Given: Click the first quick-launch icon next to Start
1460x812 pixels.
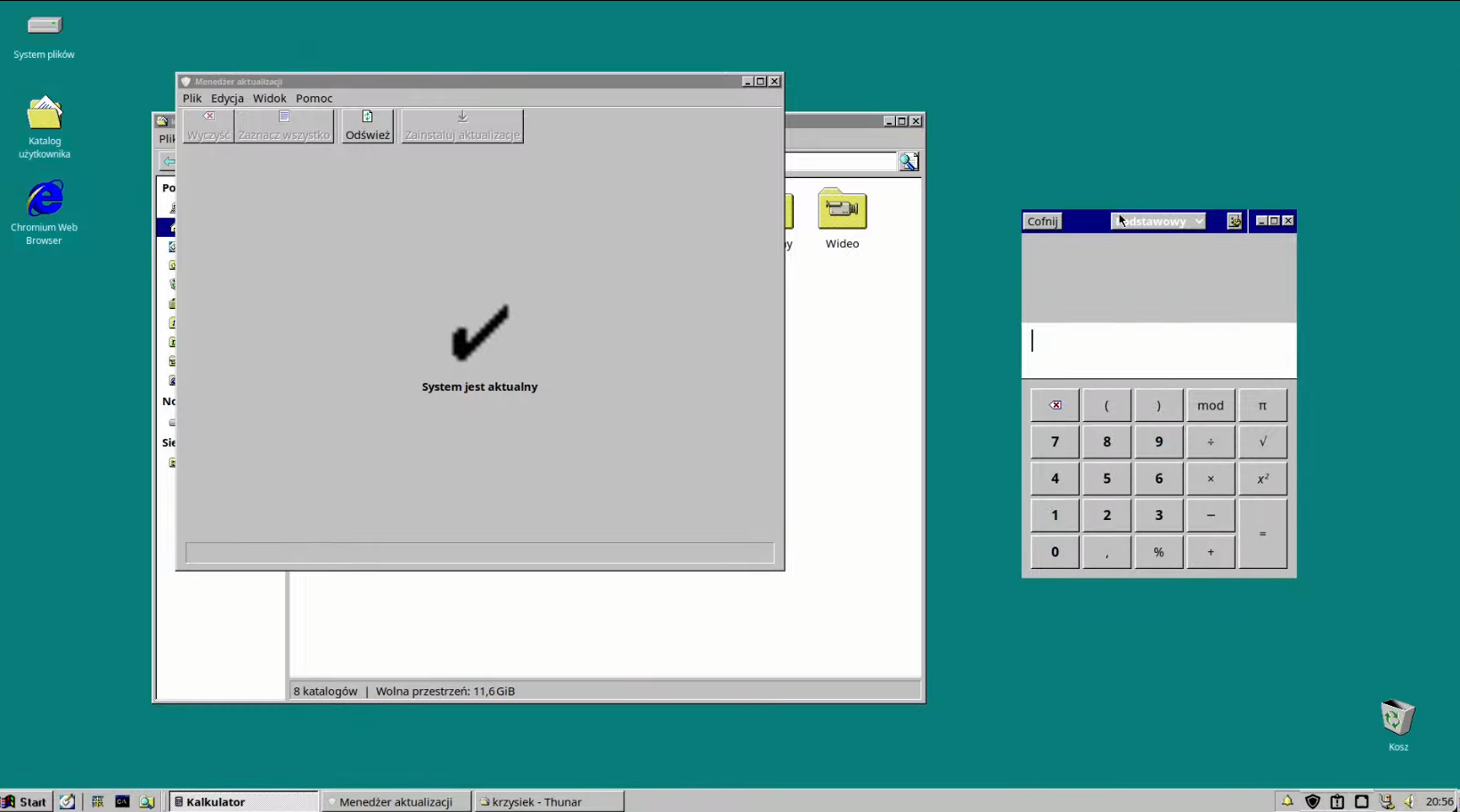Looking at the screenshot, I should pyautogui.click(x=68, y=801).
